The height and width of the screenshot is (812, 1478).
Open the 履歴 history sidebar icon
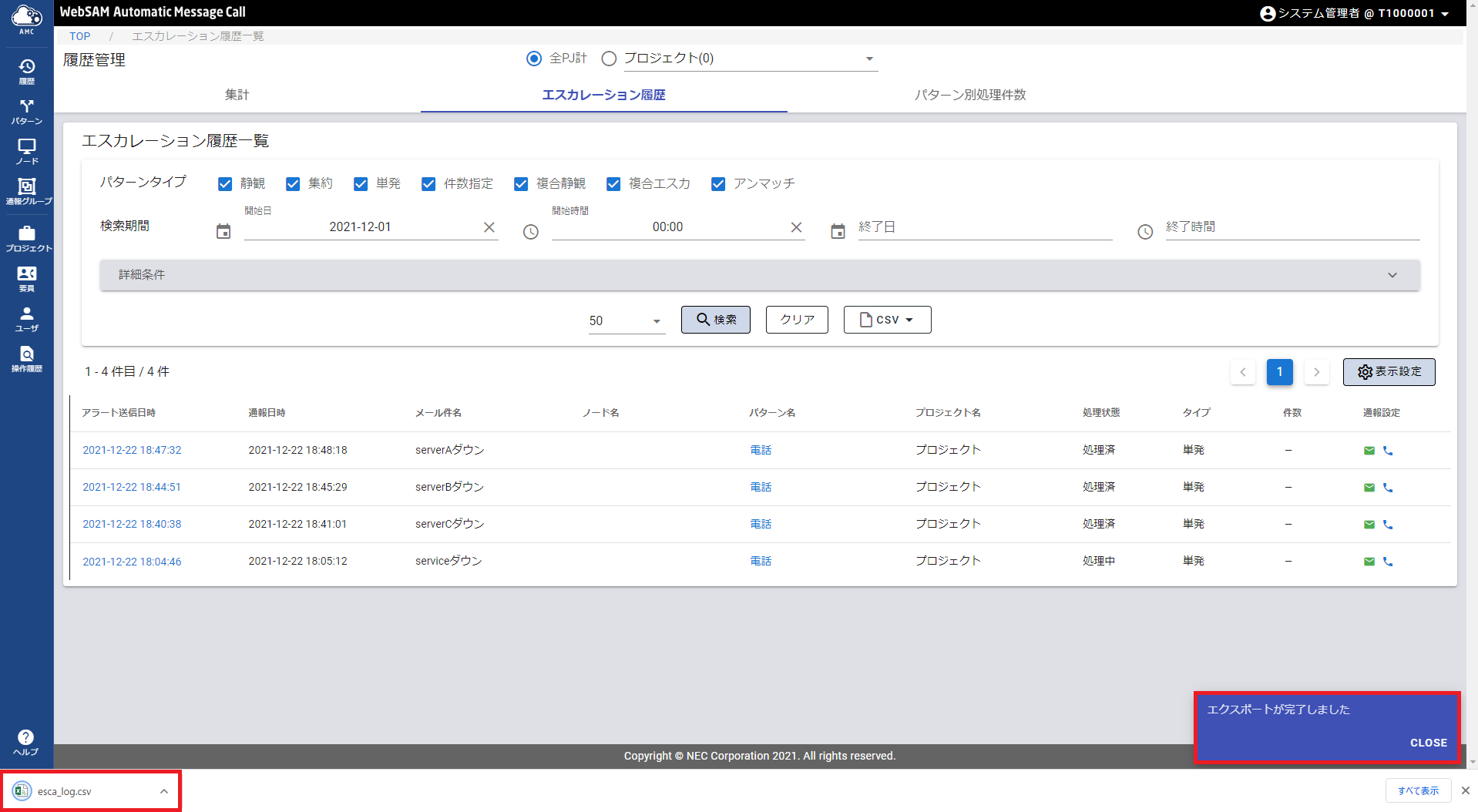[x=26, y=70]
